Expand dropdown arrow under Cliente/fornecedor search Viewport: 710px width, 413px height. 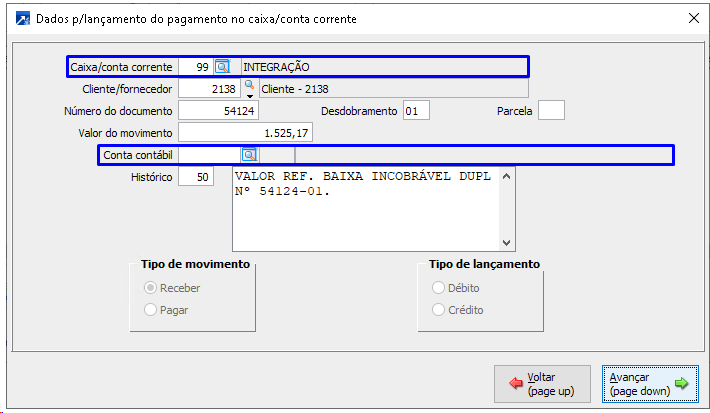[x=249, y=96]
